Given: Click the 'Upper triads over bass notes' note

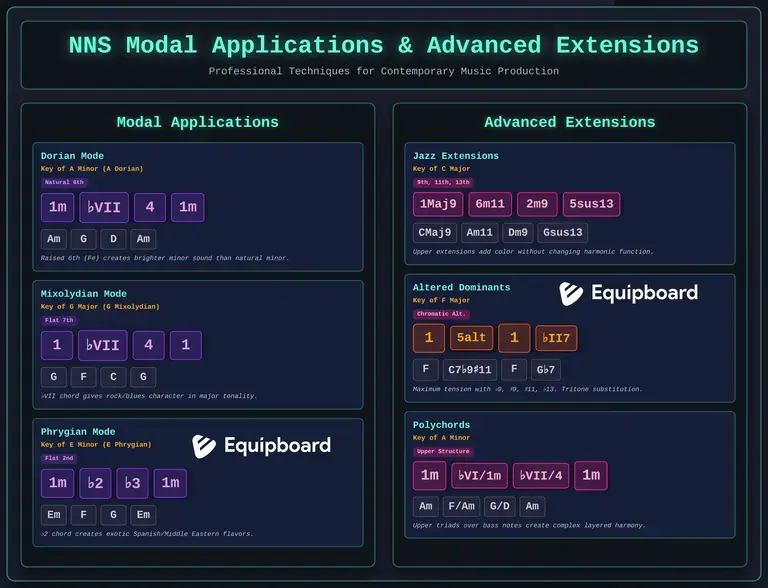Looking at the screenshot, I should [x=529, y=525].
